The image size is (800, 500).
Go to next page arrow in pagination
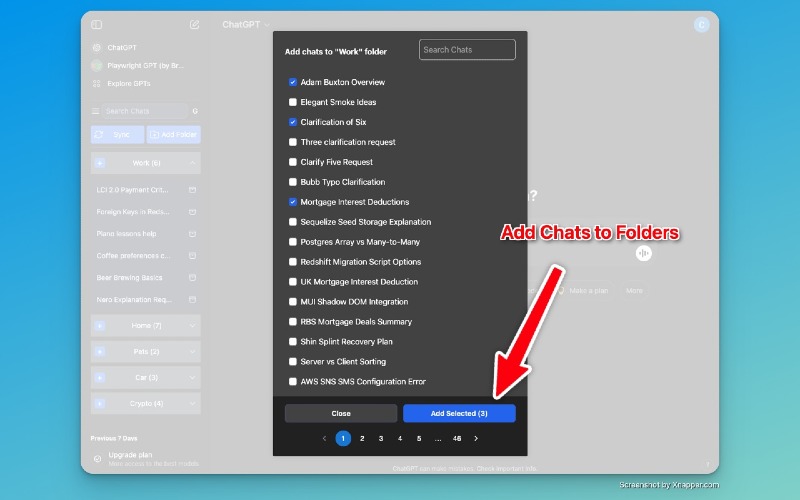[x=476, y=438]
